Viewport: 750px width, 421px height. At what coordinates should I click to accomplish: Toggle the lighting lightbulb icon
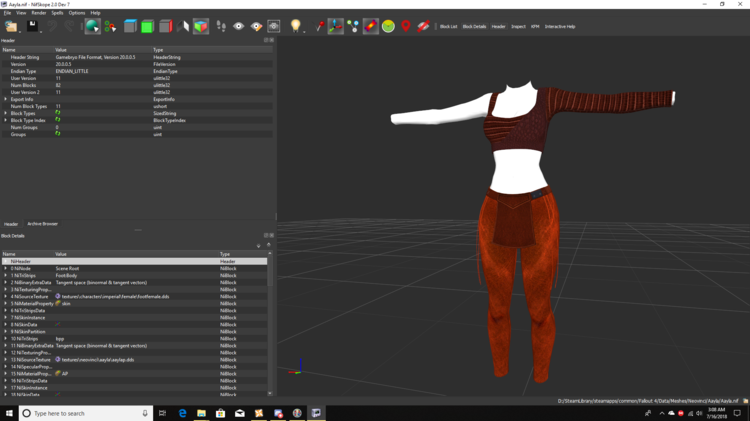(x=296, y=26)
